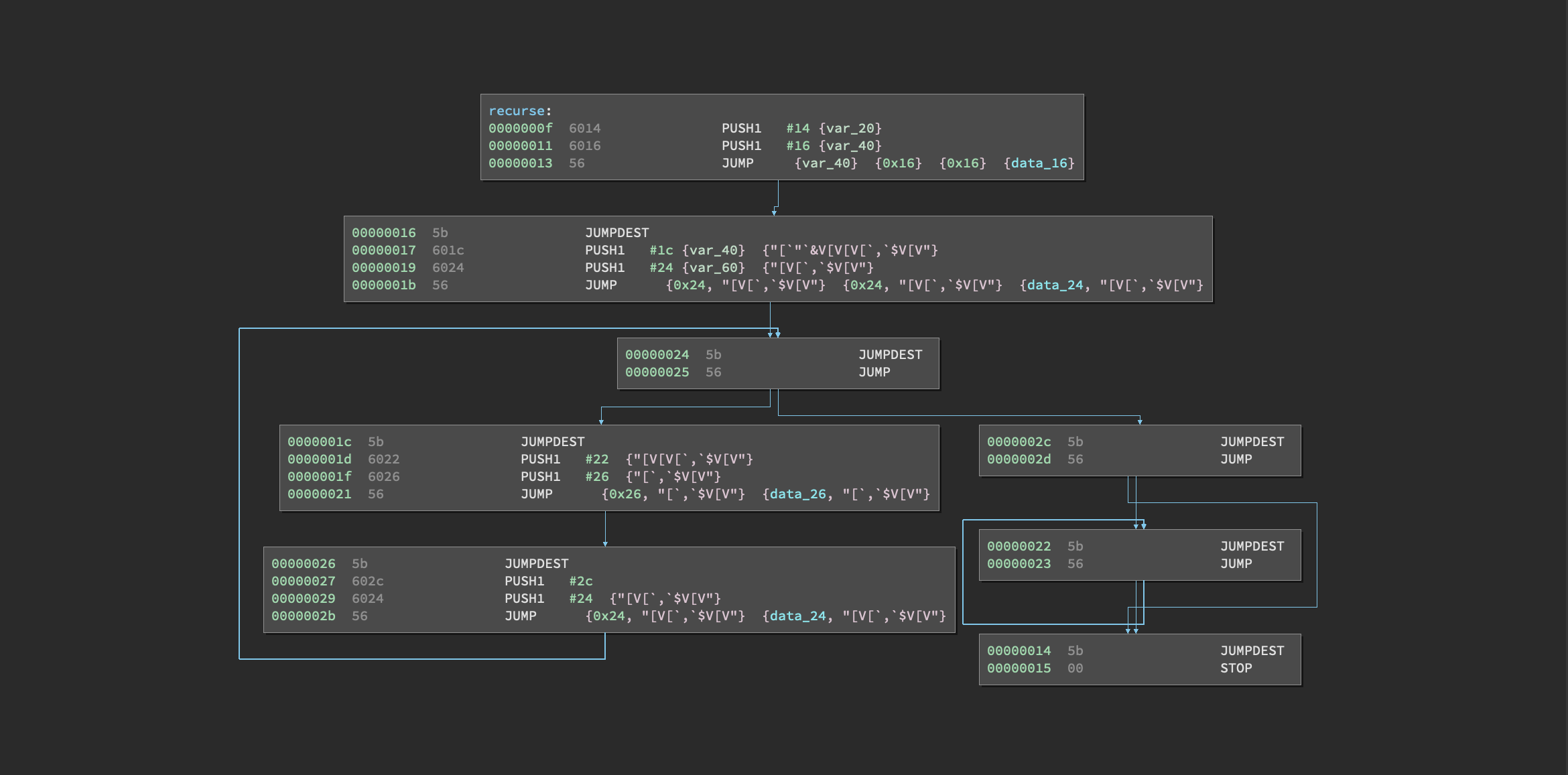Click address 00000024 in the graph
Screen dimensions: 1568x775
(x=657, y=355)
